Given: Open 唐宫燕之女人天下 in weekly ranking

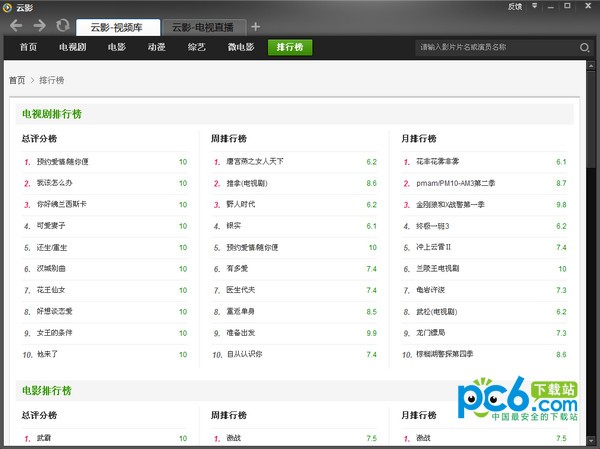Looking at the screenshot, I should point(255,161).
